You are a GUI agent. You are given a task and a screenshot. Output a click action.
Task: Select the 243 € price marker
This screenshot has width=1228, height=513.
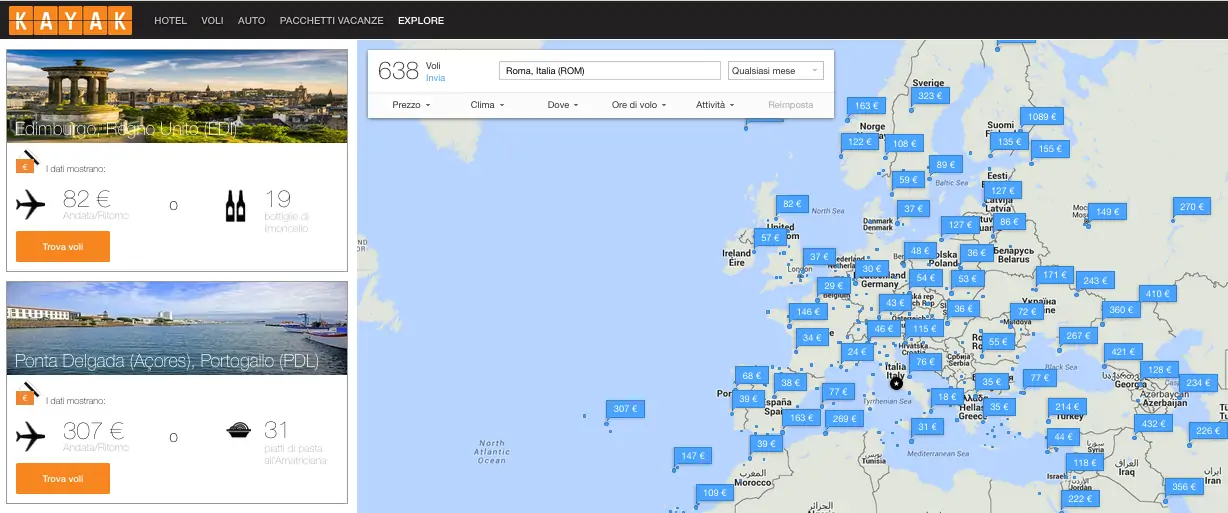[x=1094, y=281]
